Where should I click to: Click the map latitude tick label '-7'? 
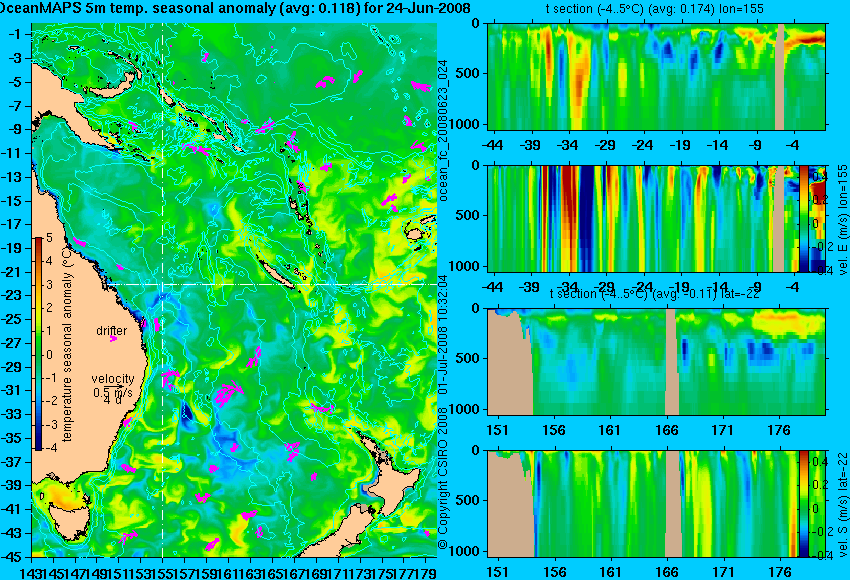[x=15, y=106]
